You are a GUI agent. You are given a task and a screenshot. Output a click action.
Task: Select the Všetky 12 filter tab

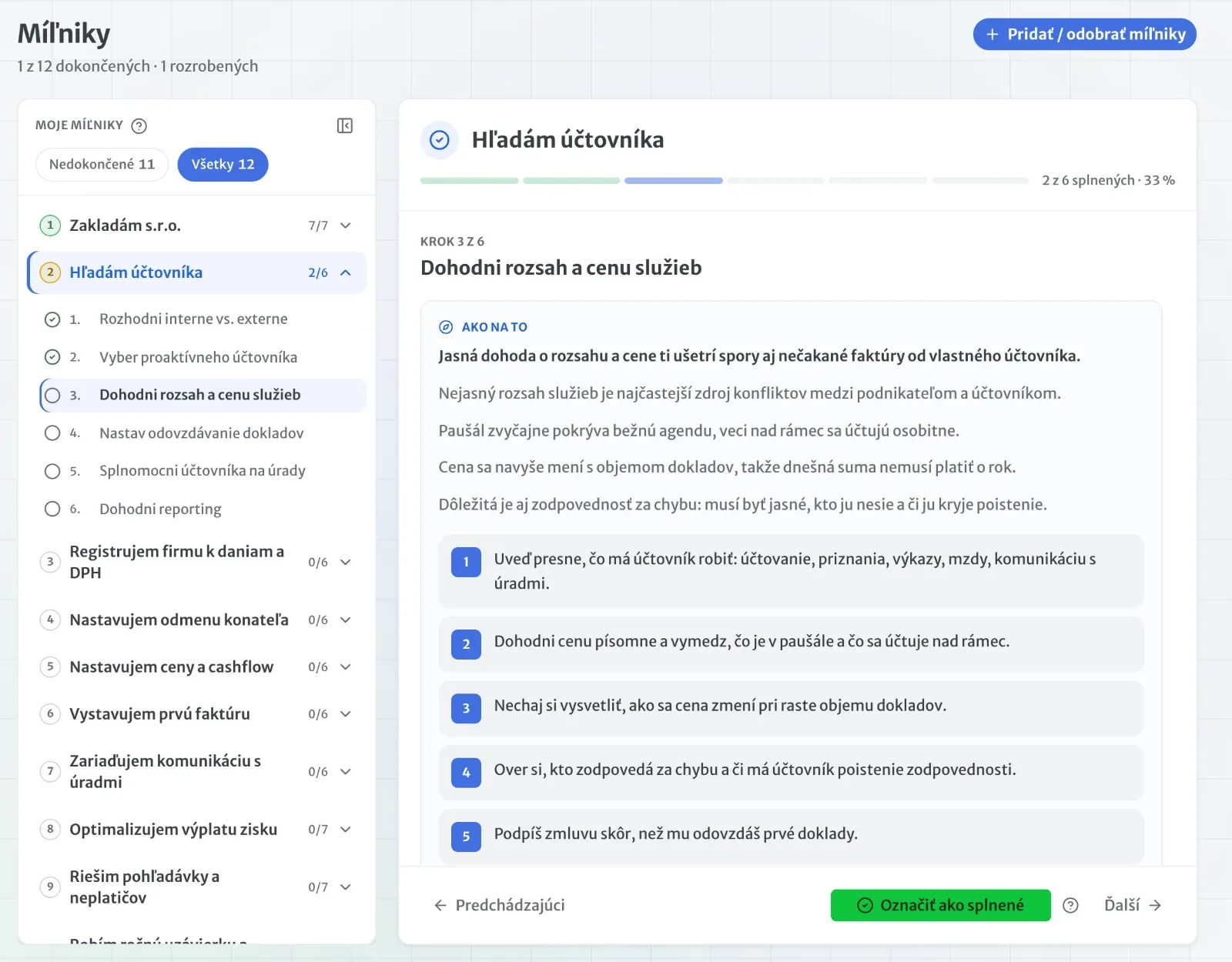tap(223, 164)
